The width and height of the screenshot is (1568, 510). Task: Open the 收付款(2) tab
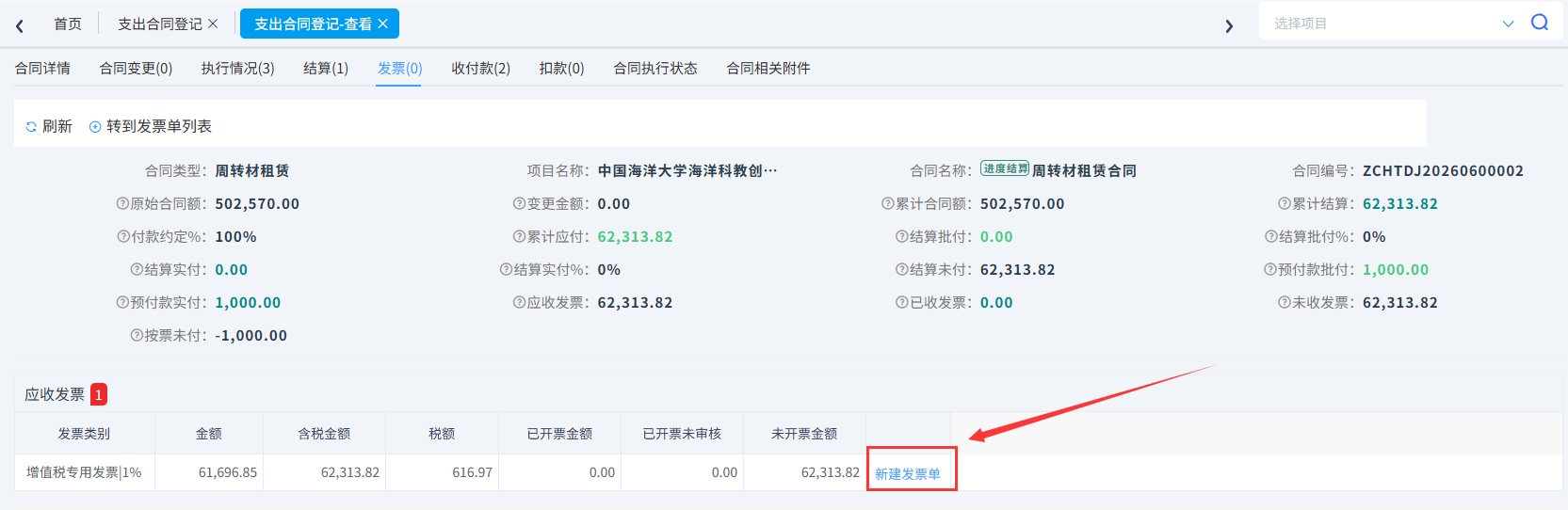click(480, 69)
